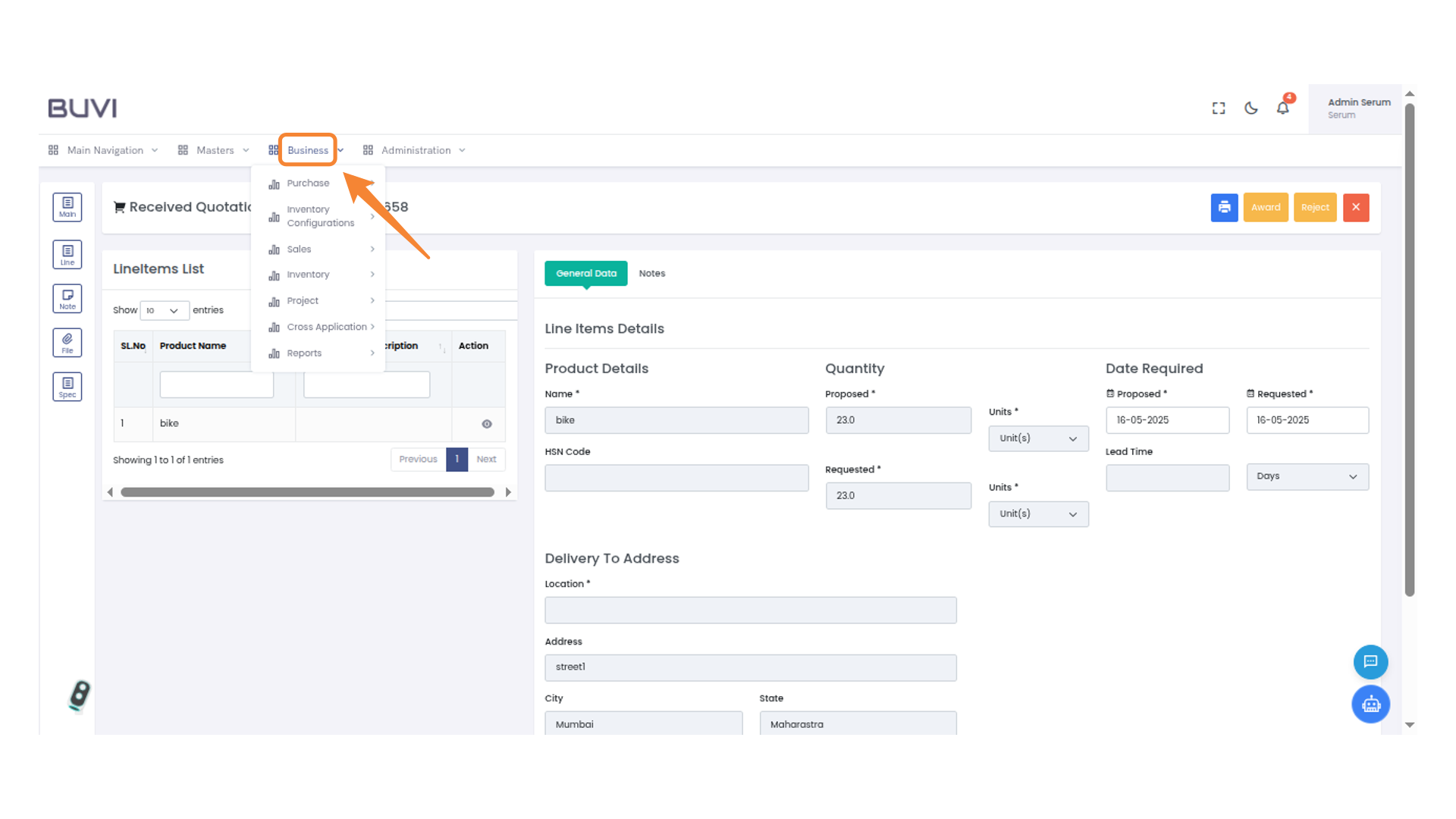Click the Award button

pyautogui.click(x=1265, y=208)
